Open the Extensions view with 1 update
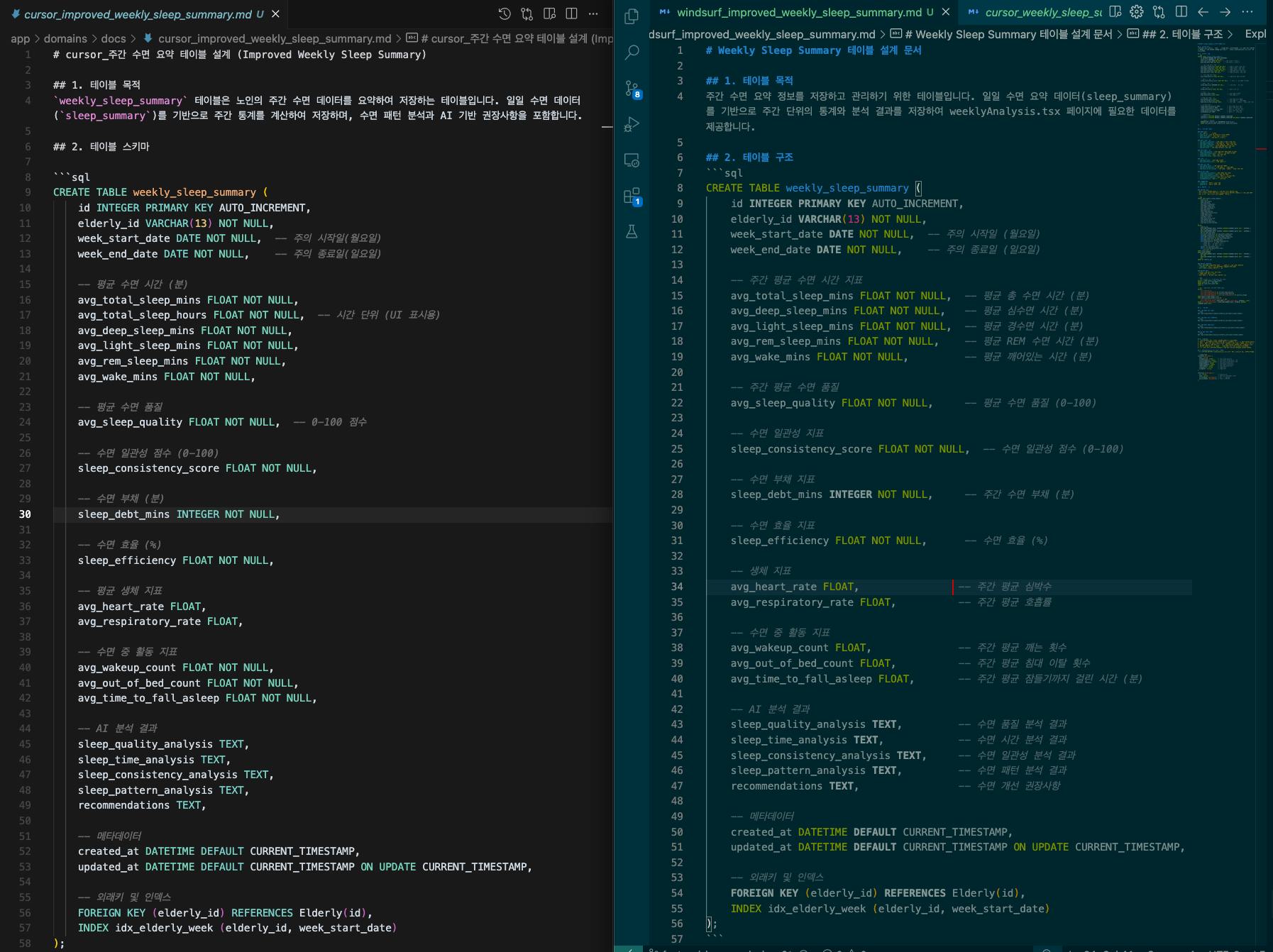1273x952 pixels. [x=631, y=197]
